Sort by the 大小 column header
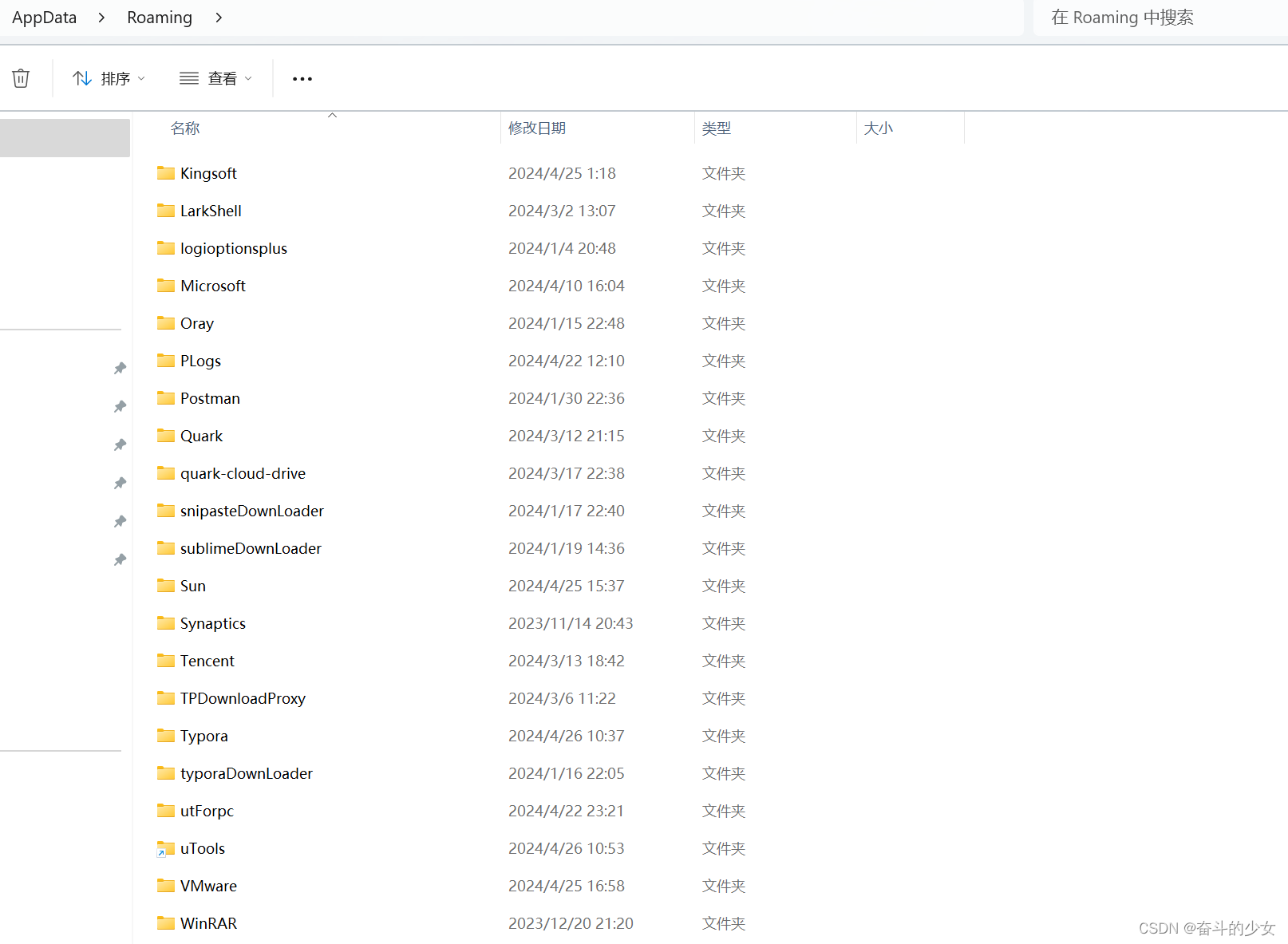This screenshot has height=944, width=1288. tap(879, 128)
